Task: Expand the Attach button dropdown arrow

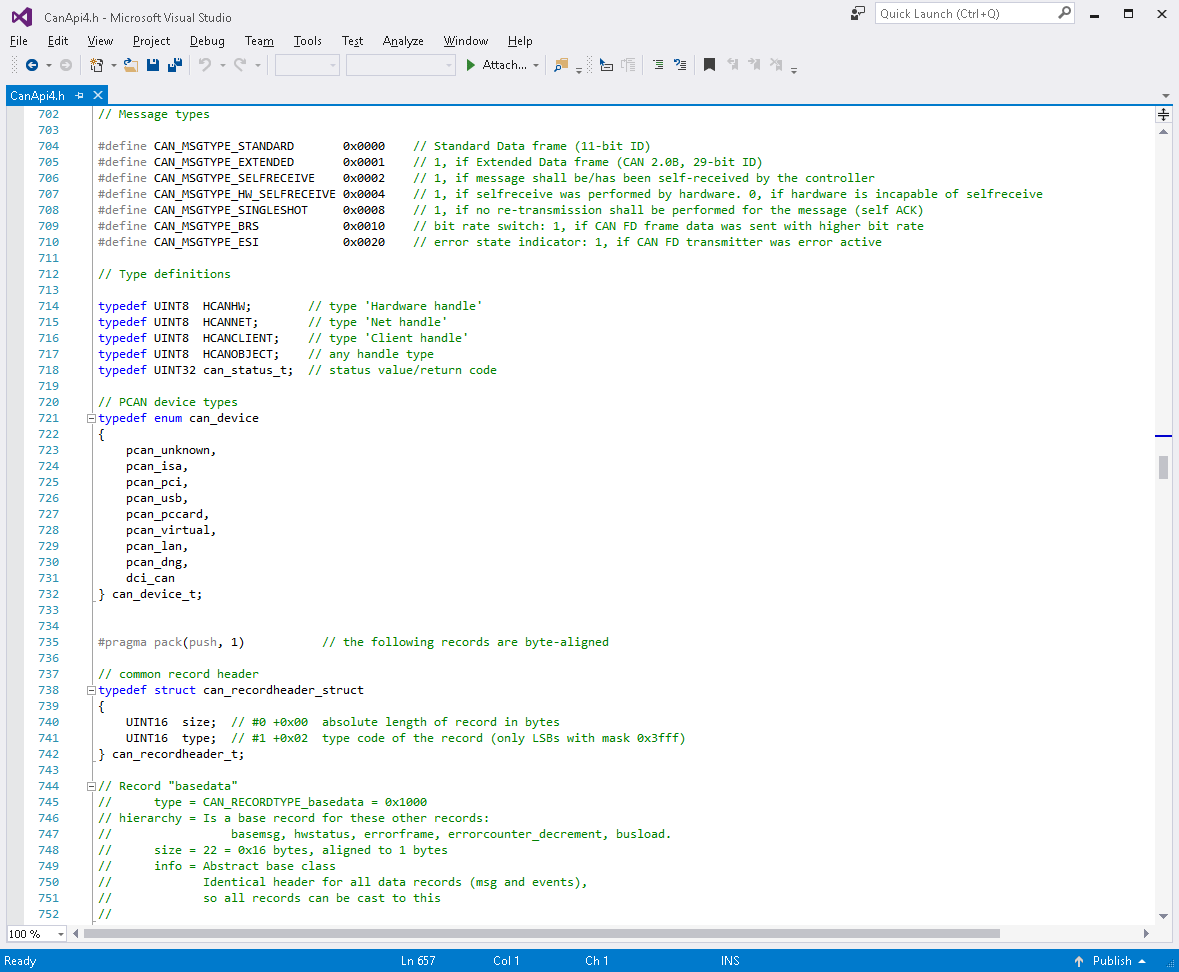Action: pyautogui.click(x=536, y=65)
